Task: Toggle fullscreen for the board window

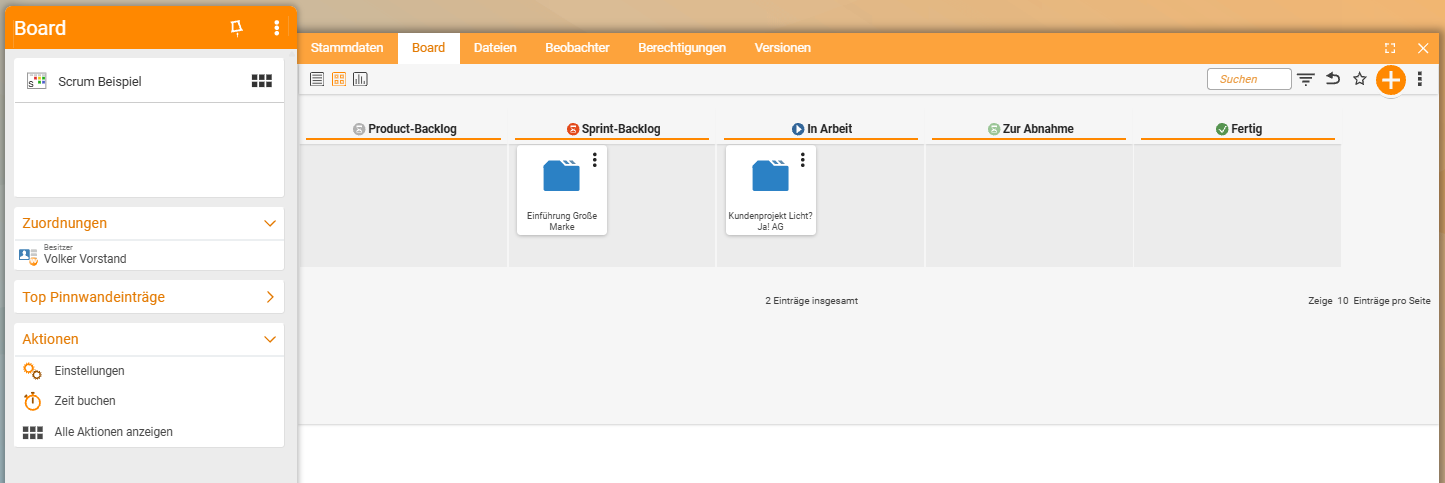Action: point(1390,48)
